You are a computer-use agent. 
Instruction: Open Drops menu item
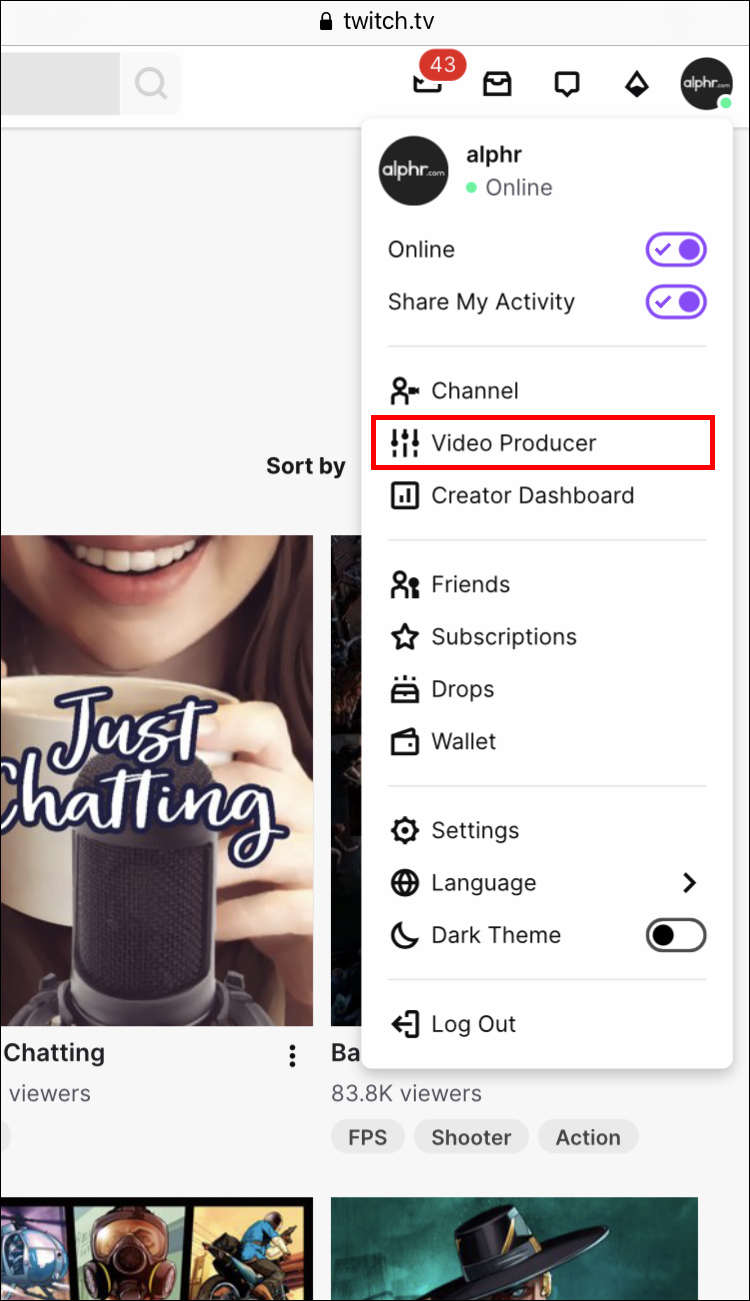547,689
